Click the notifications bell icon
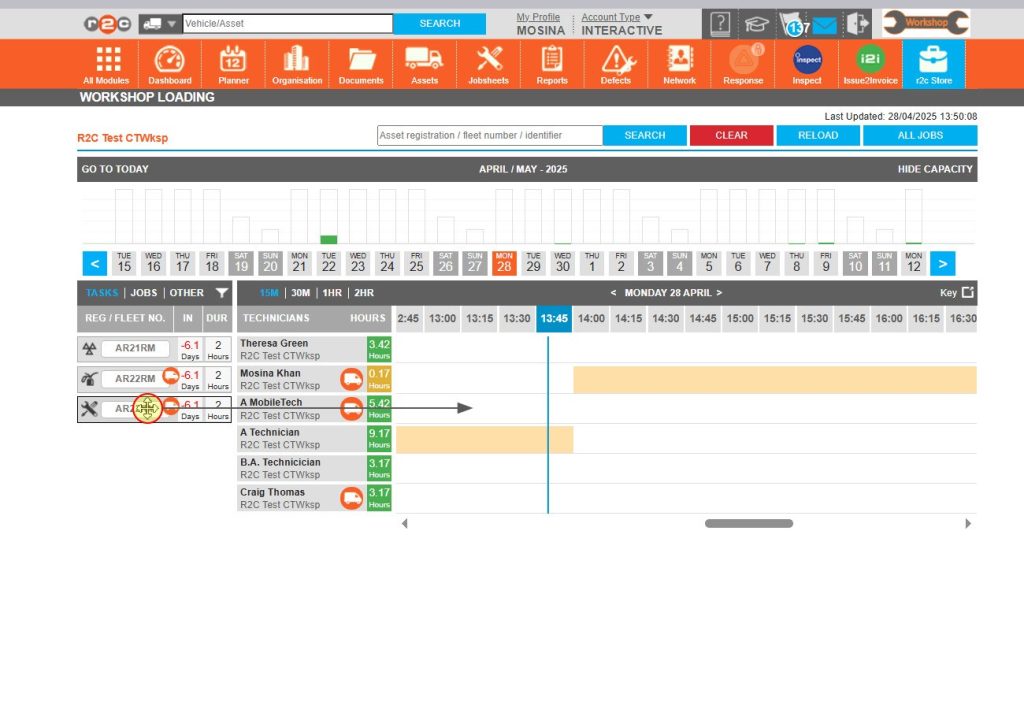This screenshot has width=1024, height=709. [794, 22]
